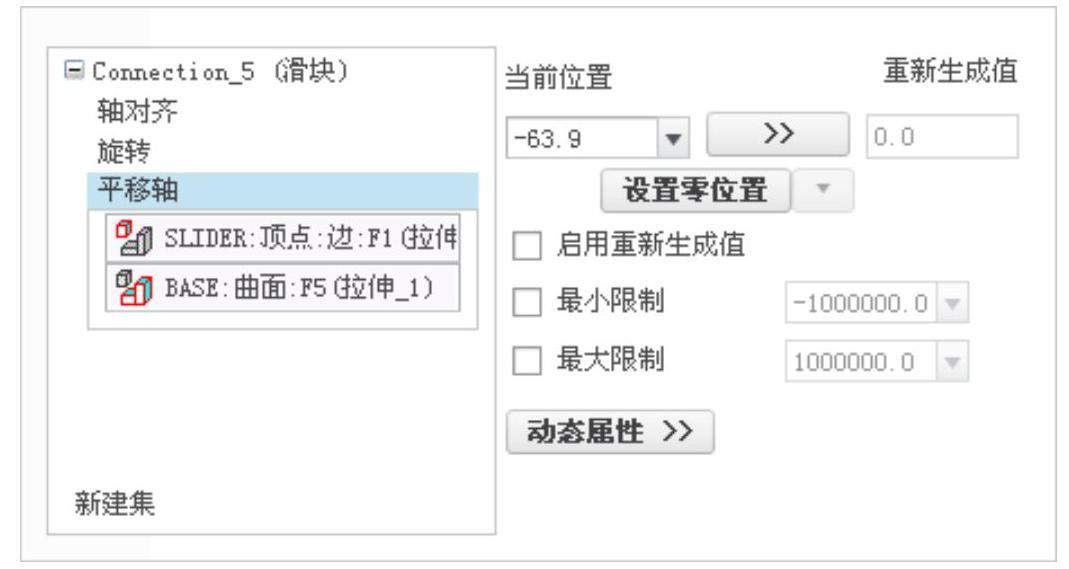Open the current position value dropdown

point(674,138)
